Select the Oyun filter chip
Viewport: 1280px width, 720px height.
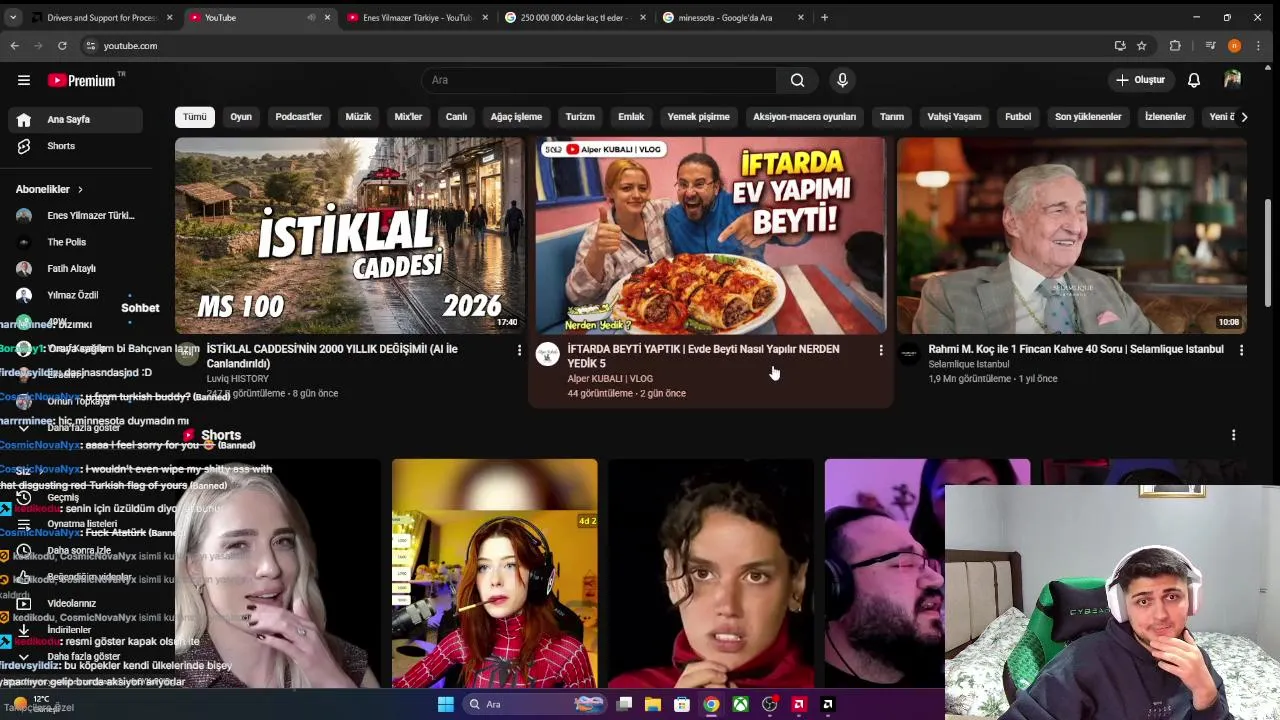[241, 117]
